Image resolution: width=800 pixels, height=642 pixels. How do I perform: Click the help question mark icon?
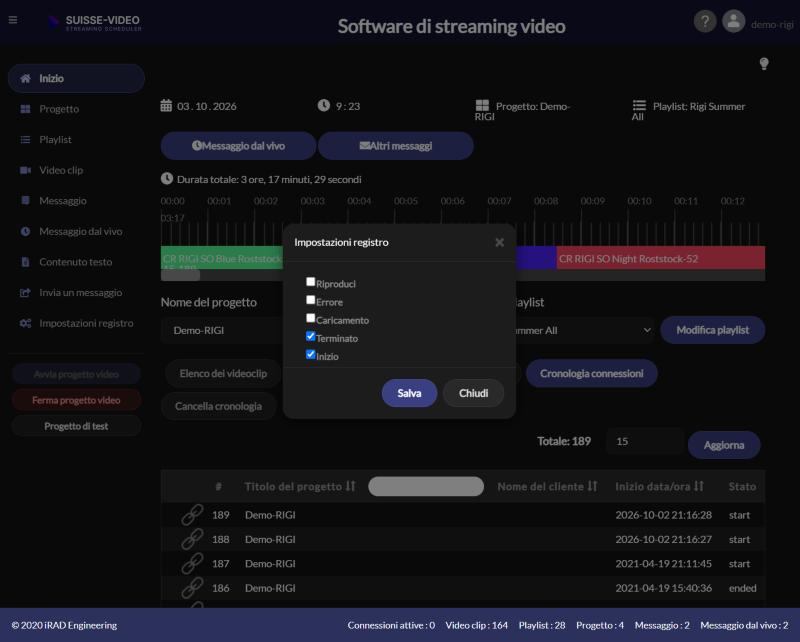pos(705,21)
